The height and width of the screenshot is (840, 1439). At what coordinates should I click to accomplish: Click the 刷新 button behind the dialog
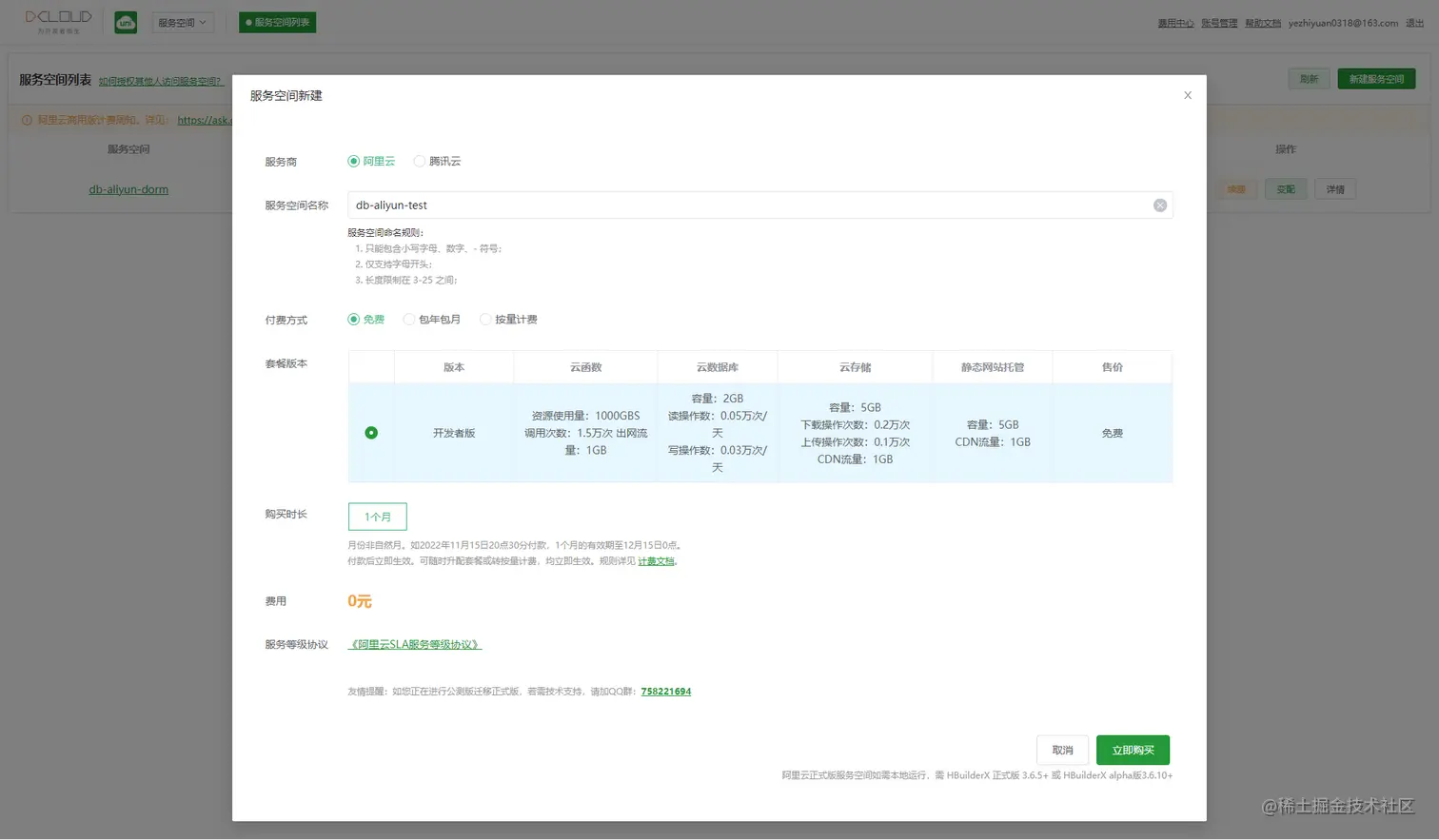click(1309, 79)
